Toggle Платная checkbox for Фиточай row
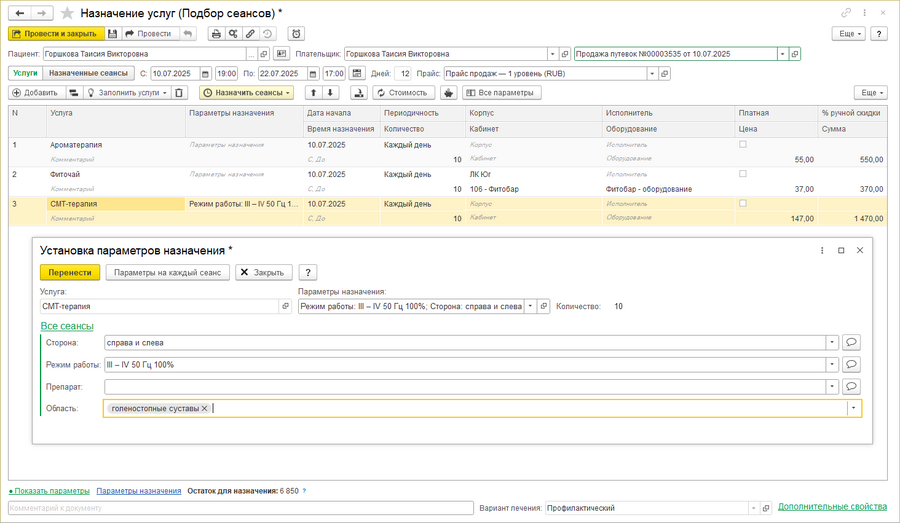Image resolution: width=900 pixels, height=523 pixels. [x=742, y=174]
